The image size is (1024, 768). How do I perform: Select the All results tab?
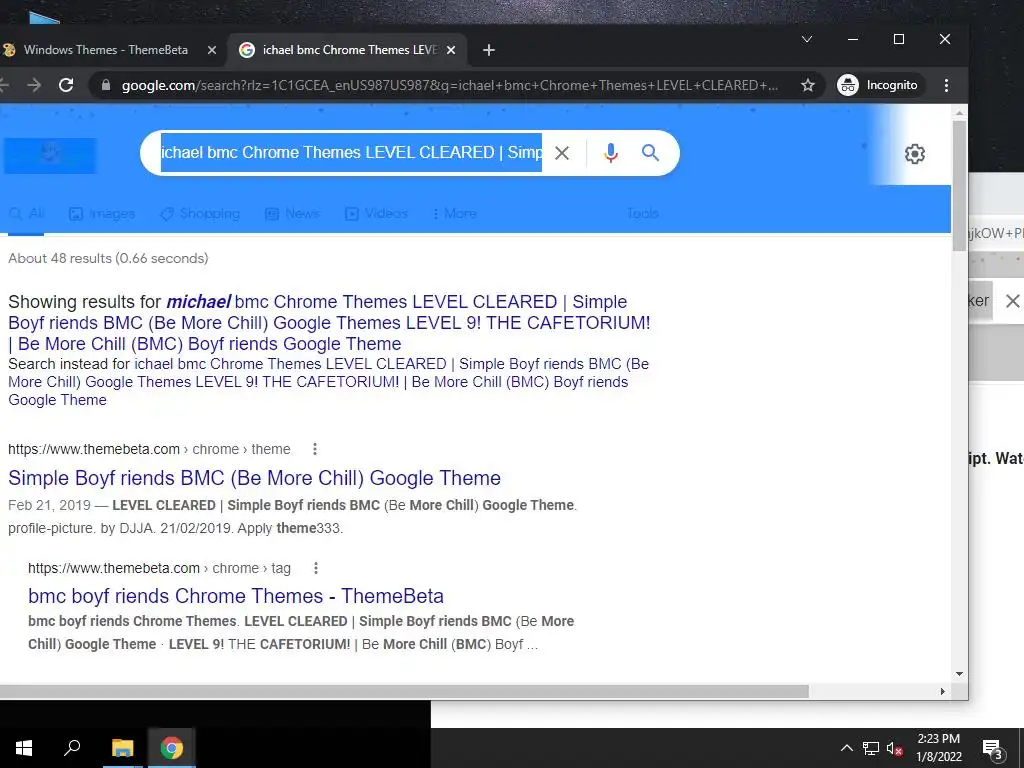pos(27,214)
